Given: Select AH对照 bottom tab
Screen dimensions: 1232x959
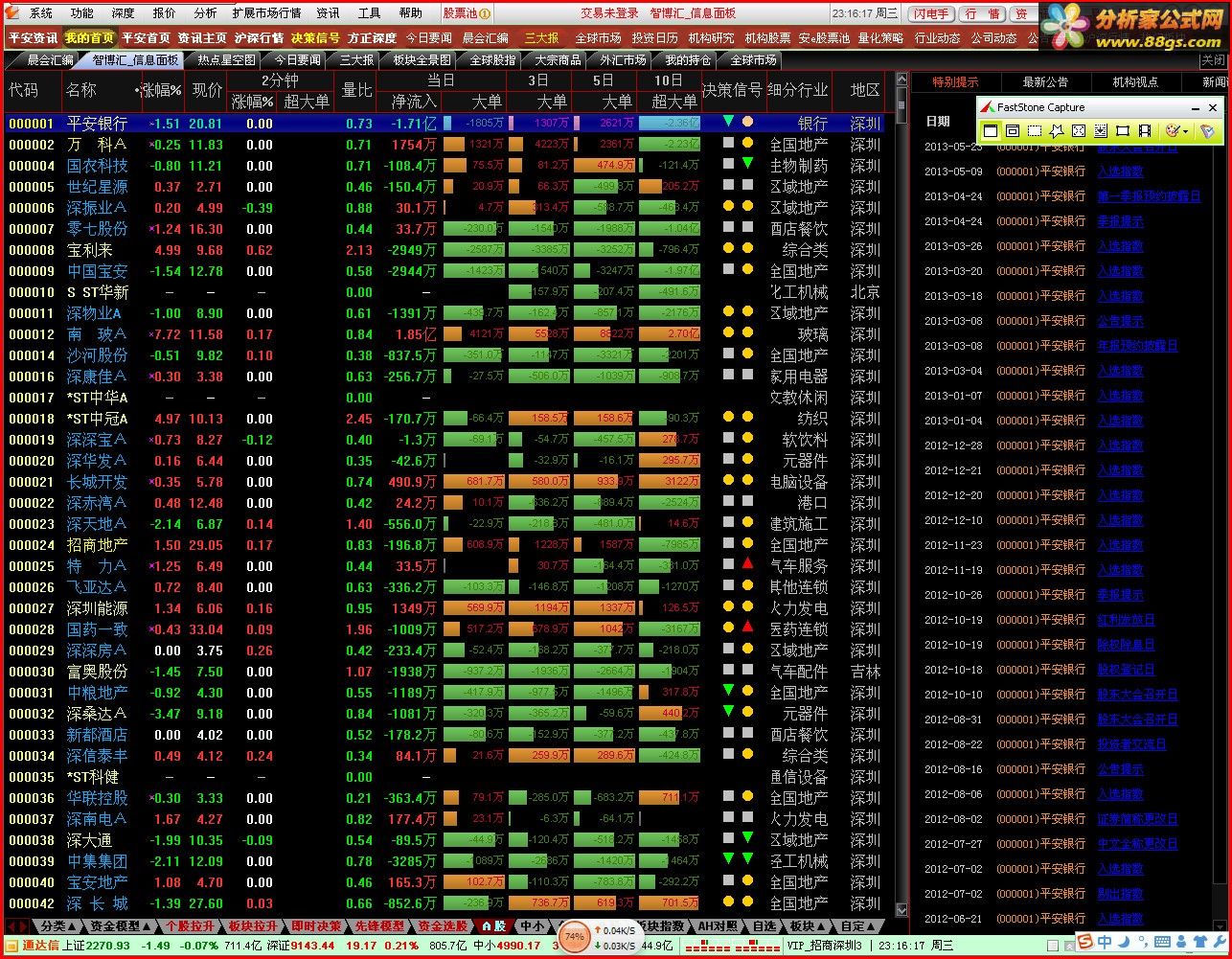Looking at the screenshot, I should (718, 926).
